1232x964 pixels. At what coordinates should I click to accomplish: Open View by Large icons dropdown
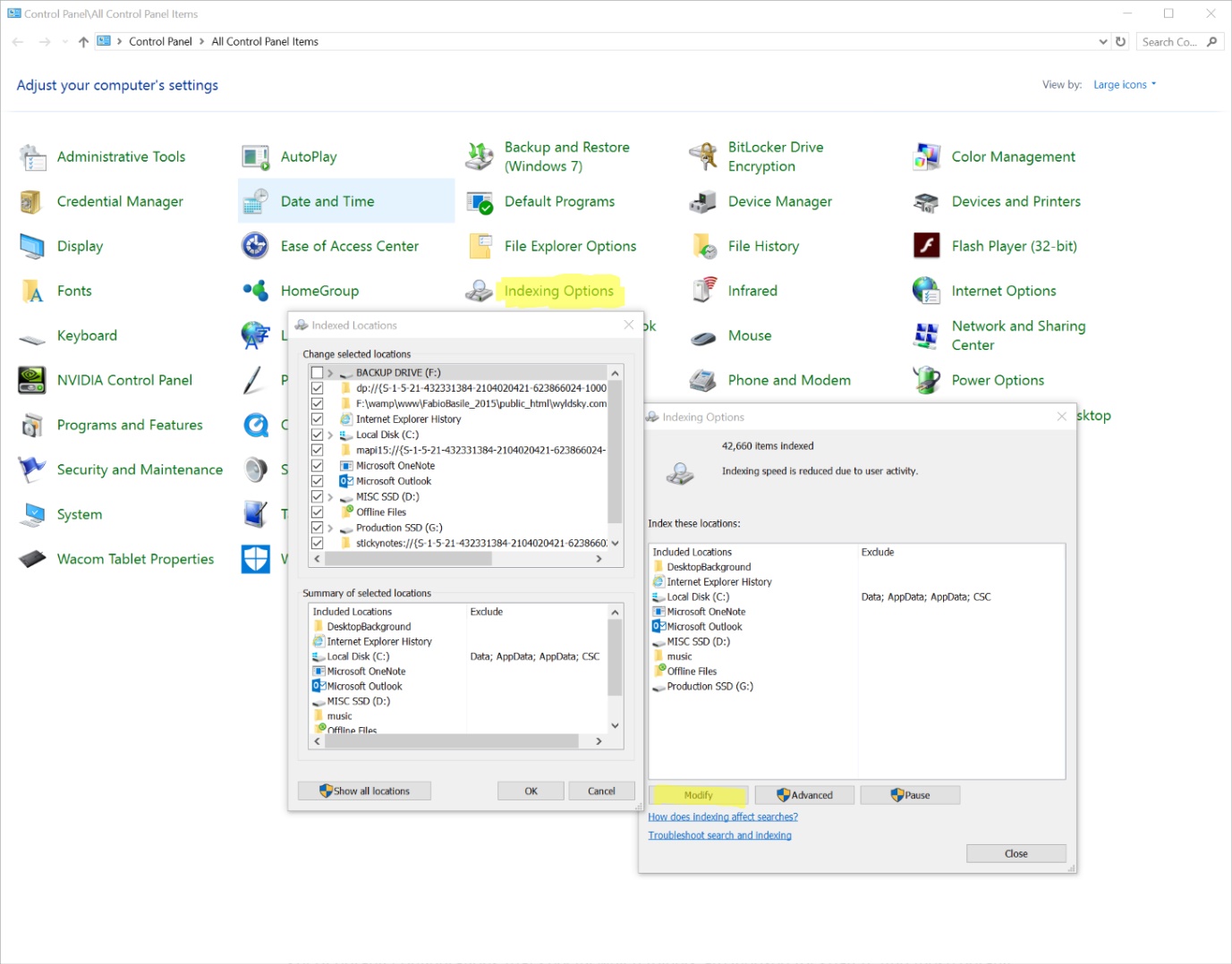click(x=1125, y=85)
